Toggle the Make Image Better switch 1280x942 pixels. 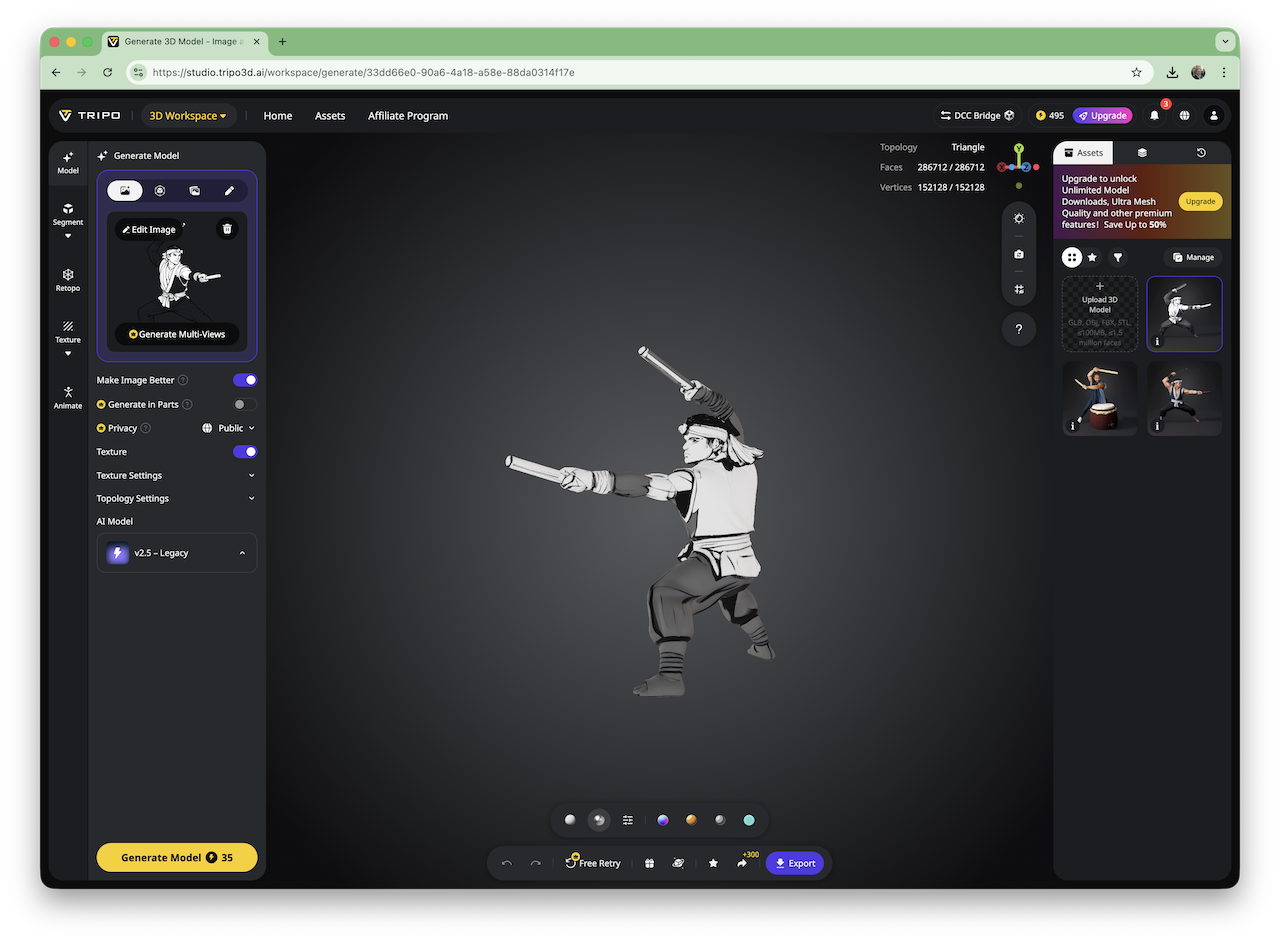click(x=244, y=380)
